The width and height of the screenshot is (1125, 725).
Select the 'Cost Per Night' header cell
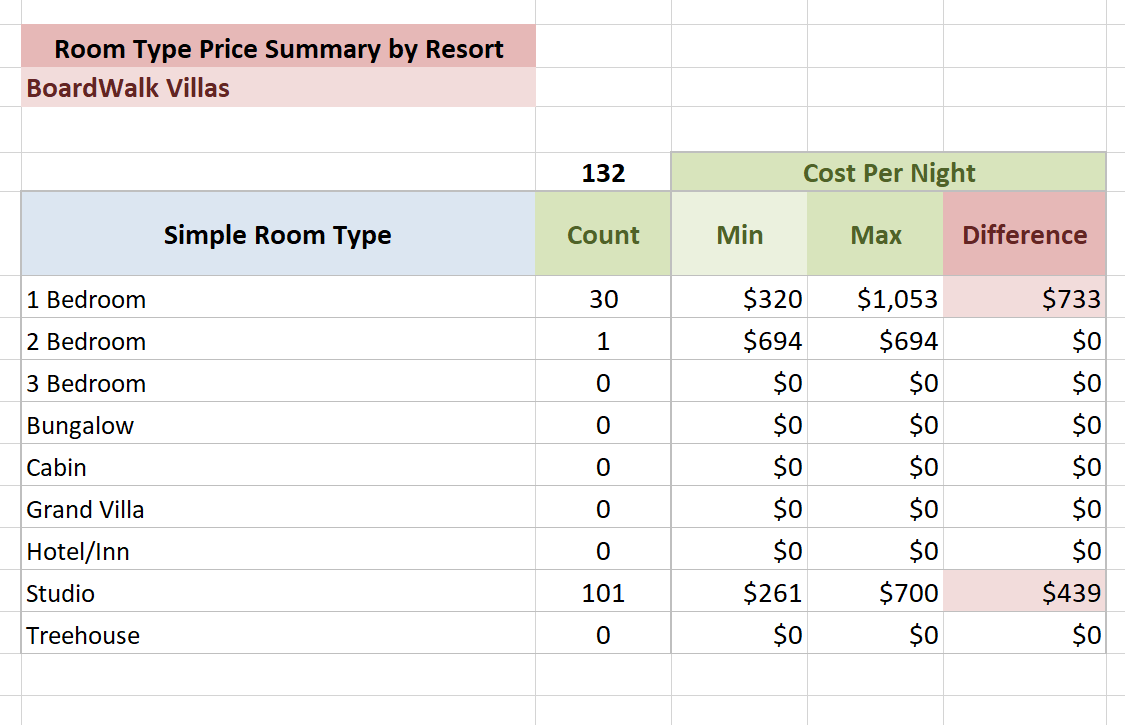889,173
